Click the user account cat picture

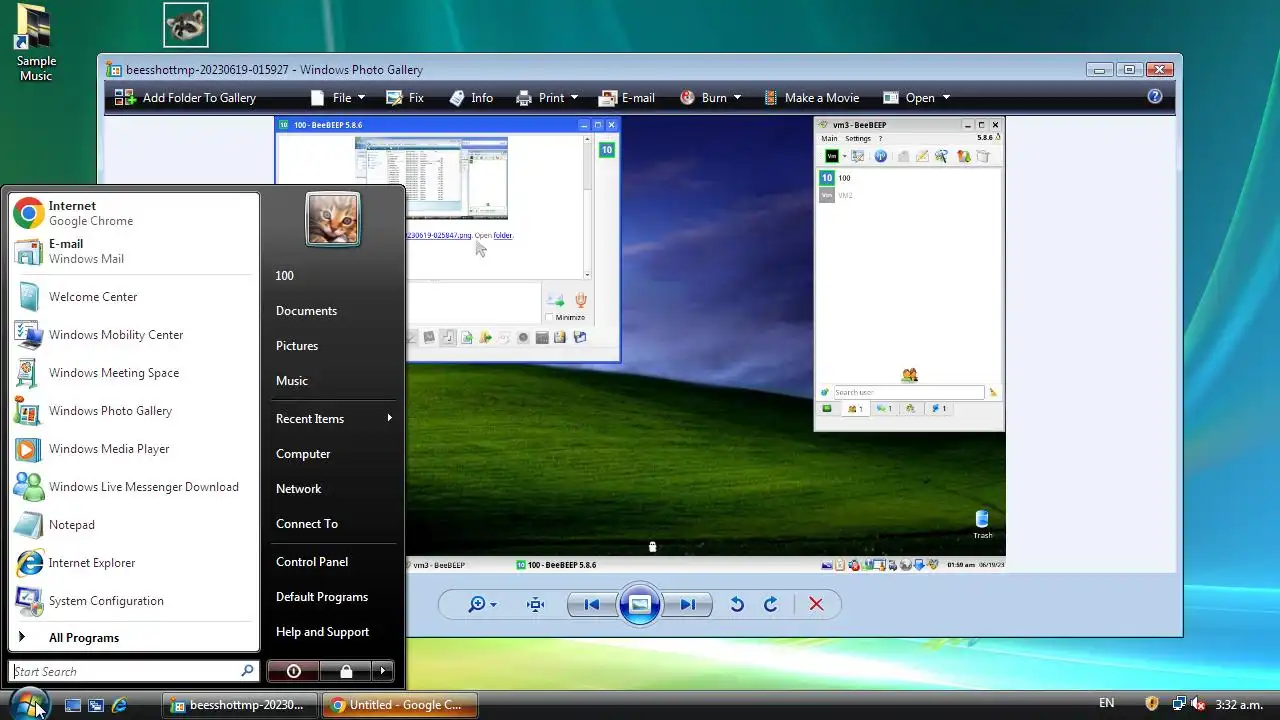[x=333, y=219]
